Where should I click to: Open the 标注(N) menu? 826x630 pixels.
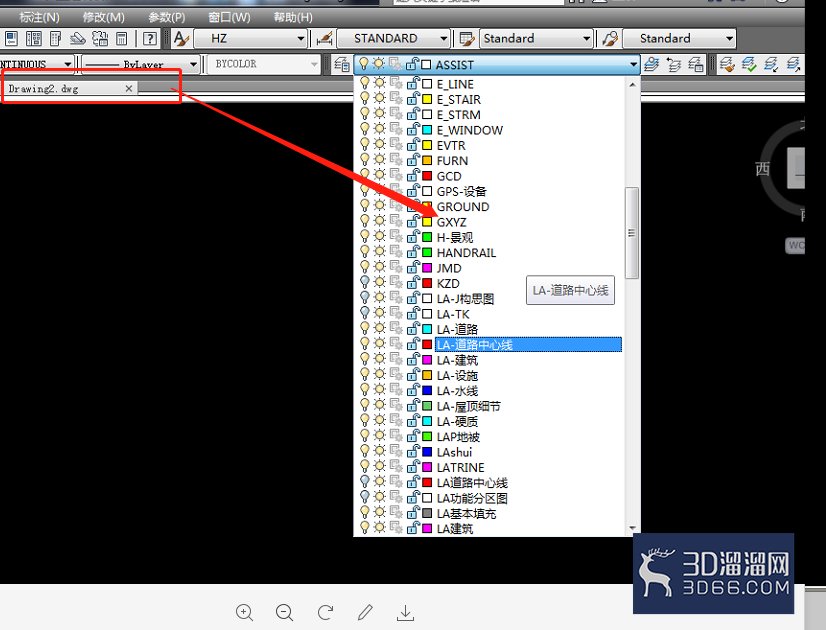click(x=39, y=17)
